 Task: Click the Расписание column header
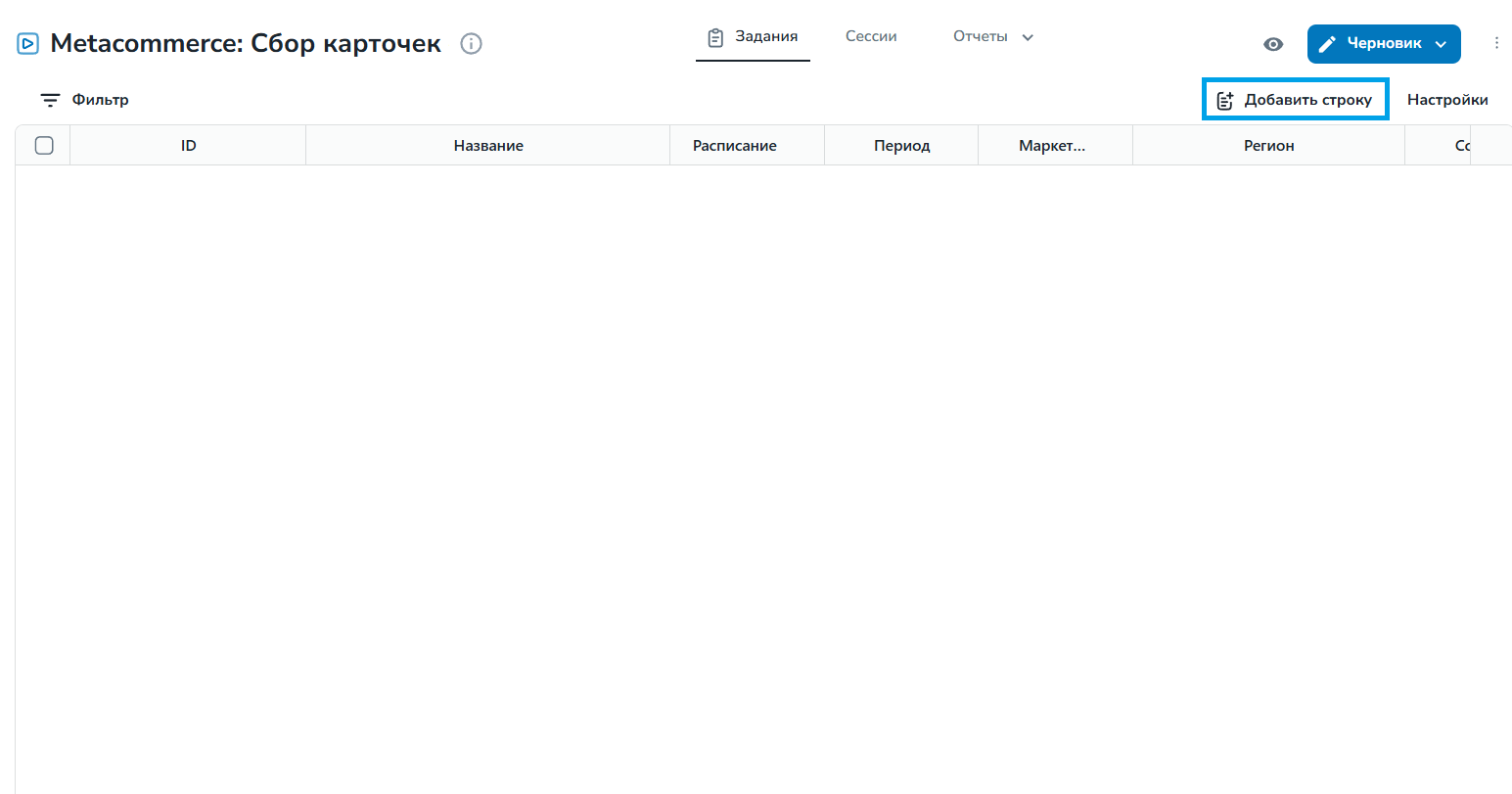point(734,145)
